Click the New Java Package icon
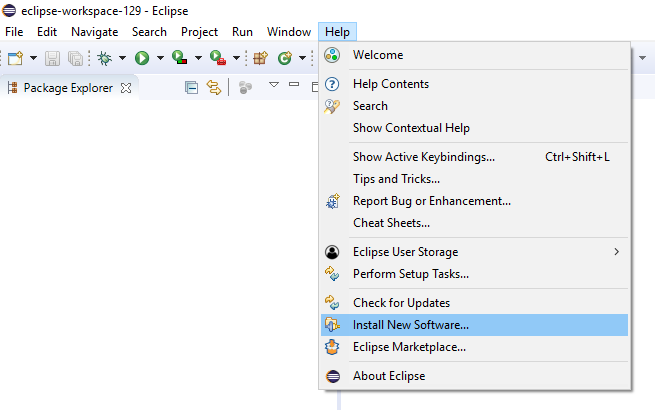This screenshot has width=655, height=410. (260, 58)
